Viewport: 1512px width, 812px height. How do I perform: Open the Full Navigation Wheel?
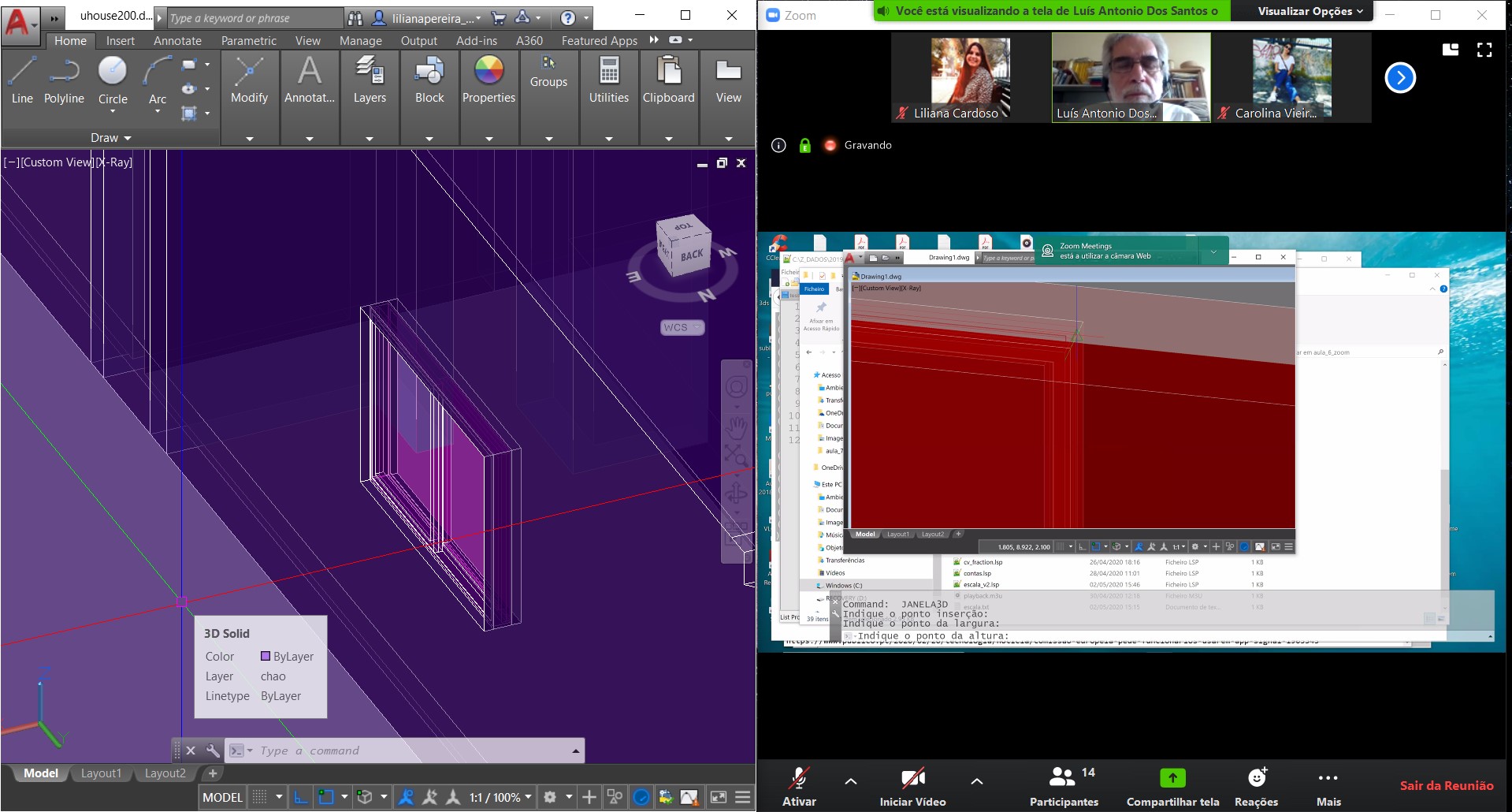pyautogui.click(x=736, y=387)
